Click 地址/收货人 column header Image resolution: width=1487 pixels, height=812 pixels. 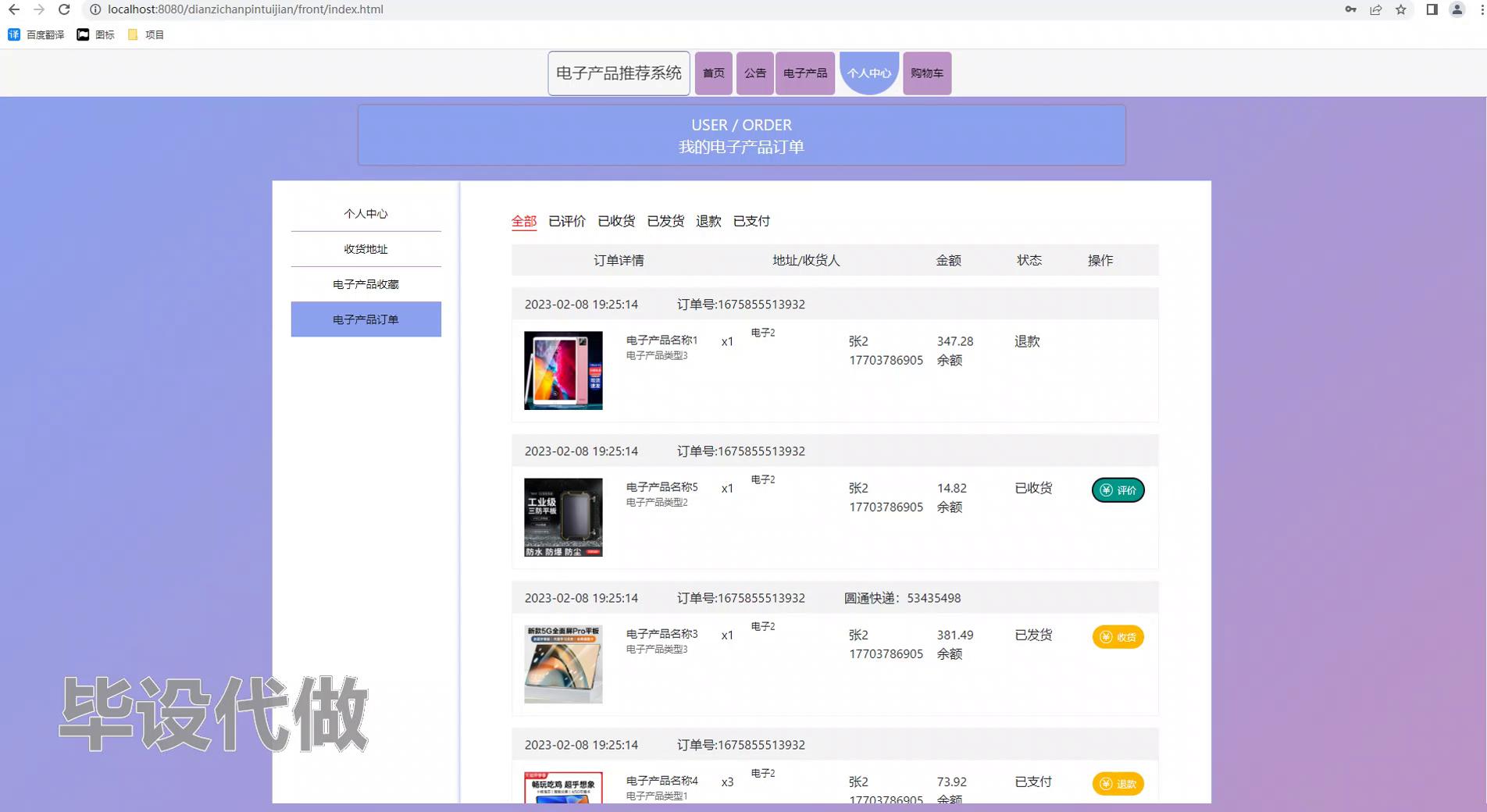pyautogui.click(x=806, y=261)
